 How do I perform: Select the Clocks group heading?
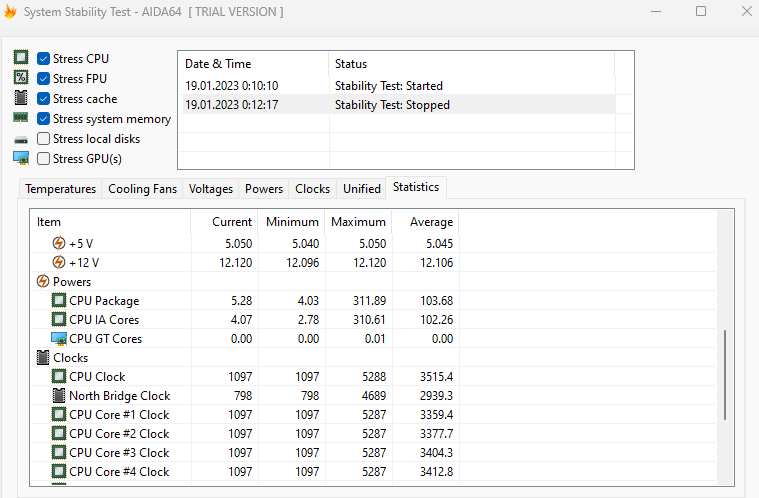tap(71, 358)
